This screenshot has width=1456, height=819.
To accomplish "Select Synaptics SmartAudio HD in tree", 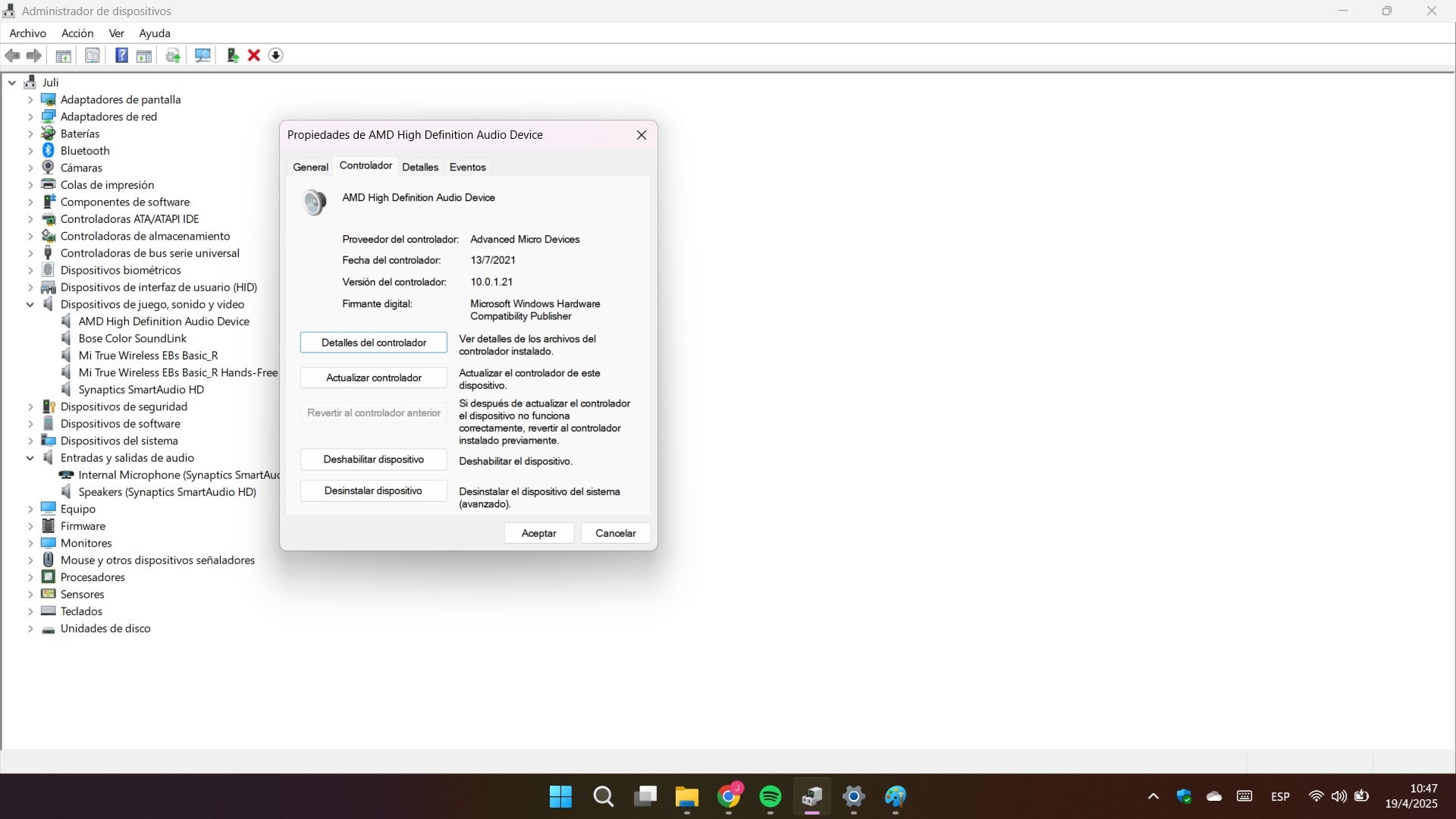I will pos(141,390).
